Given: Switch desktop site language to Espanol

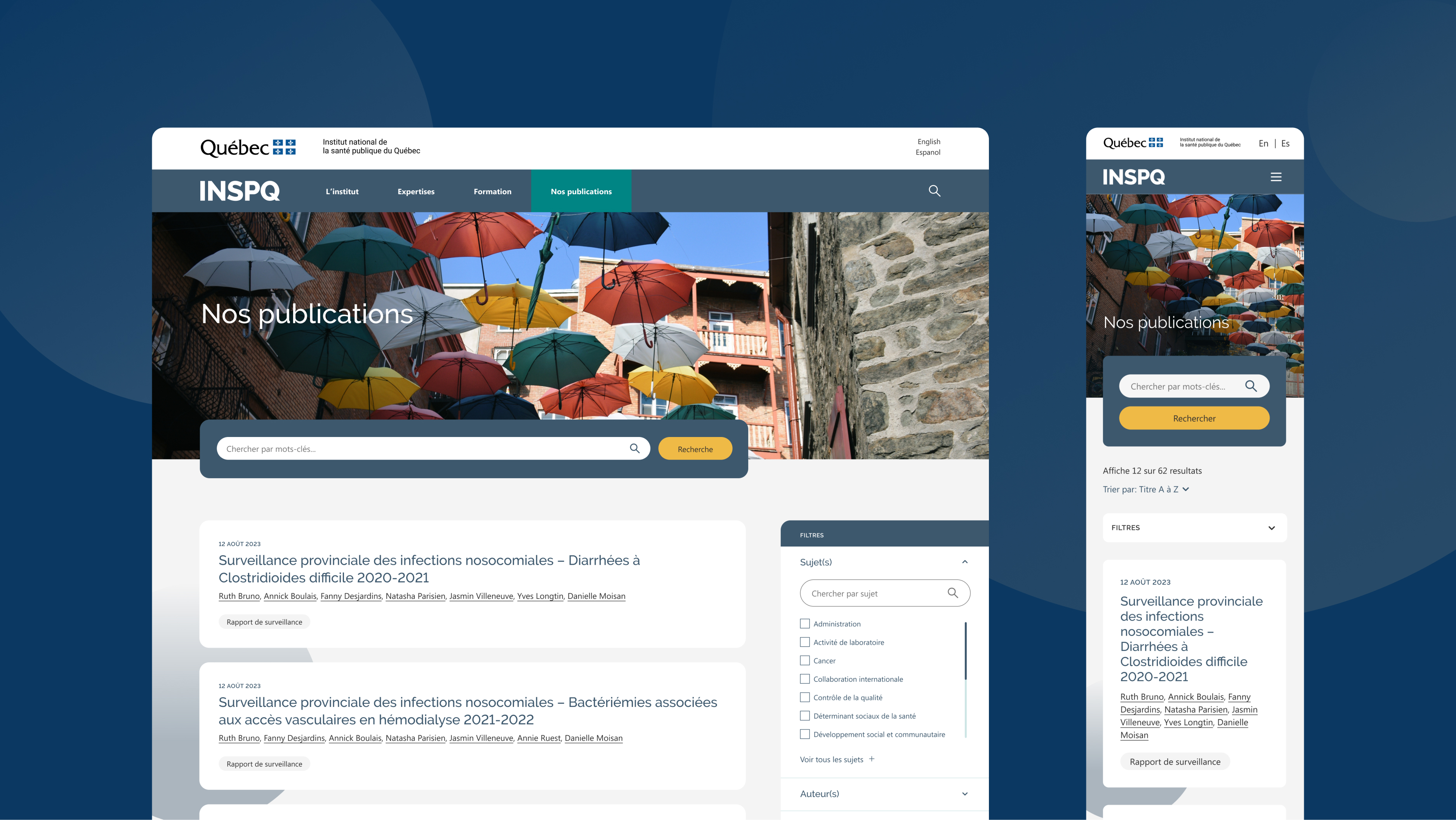Looking at the screenshot, I should point(928,152).
